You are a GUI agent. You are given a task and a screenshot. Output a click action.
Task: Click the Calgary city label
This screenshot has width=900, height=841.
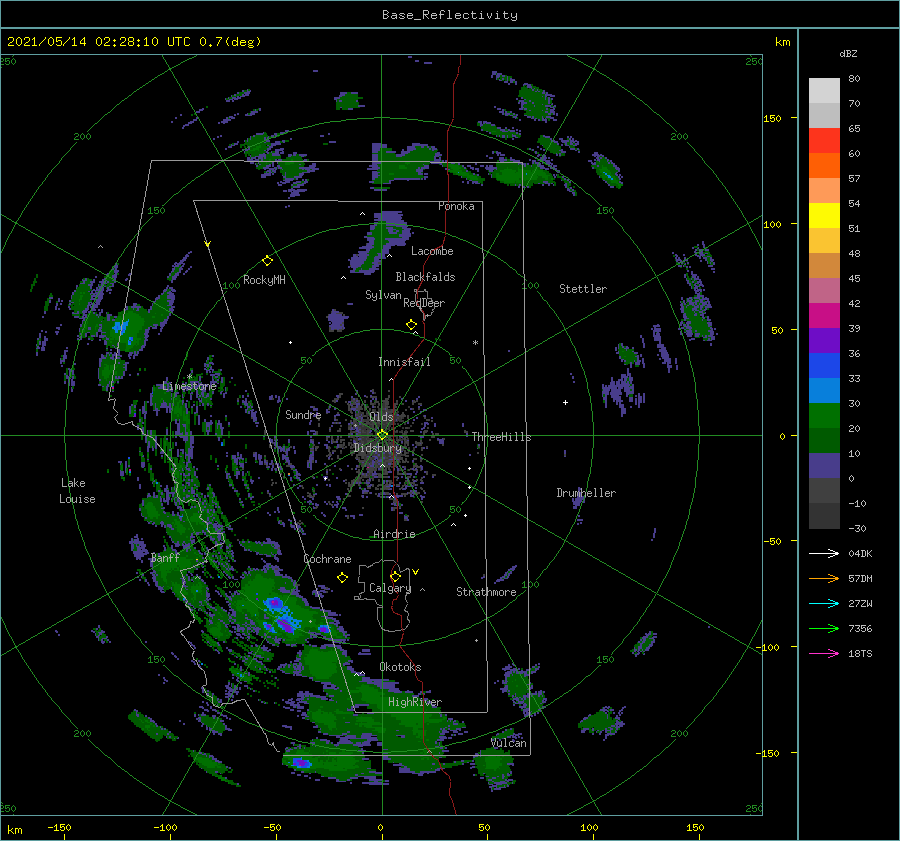pyautogui.click(x=390, y=588)
